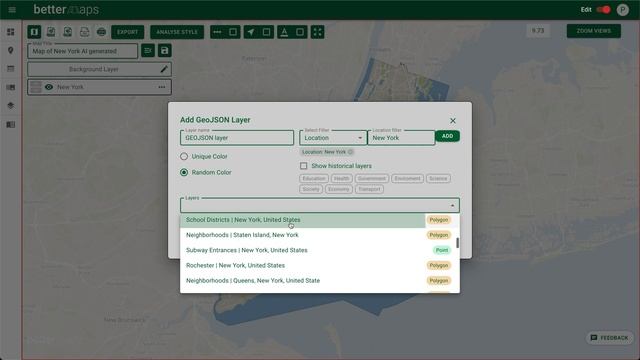Select the Unique Color radio button
Viewport: 640px width, 360px height.
[184, 156]
